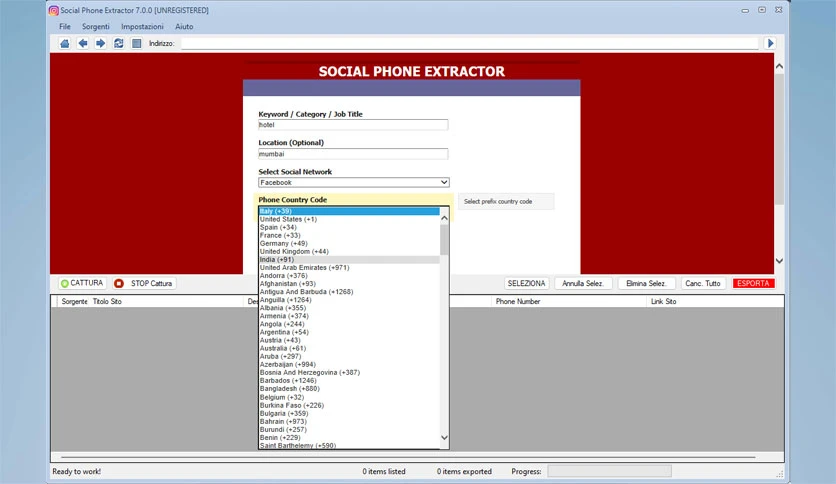Select Italy (+39) in the list
The image size is (836, 484).
(x=349, y=211)
